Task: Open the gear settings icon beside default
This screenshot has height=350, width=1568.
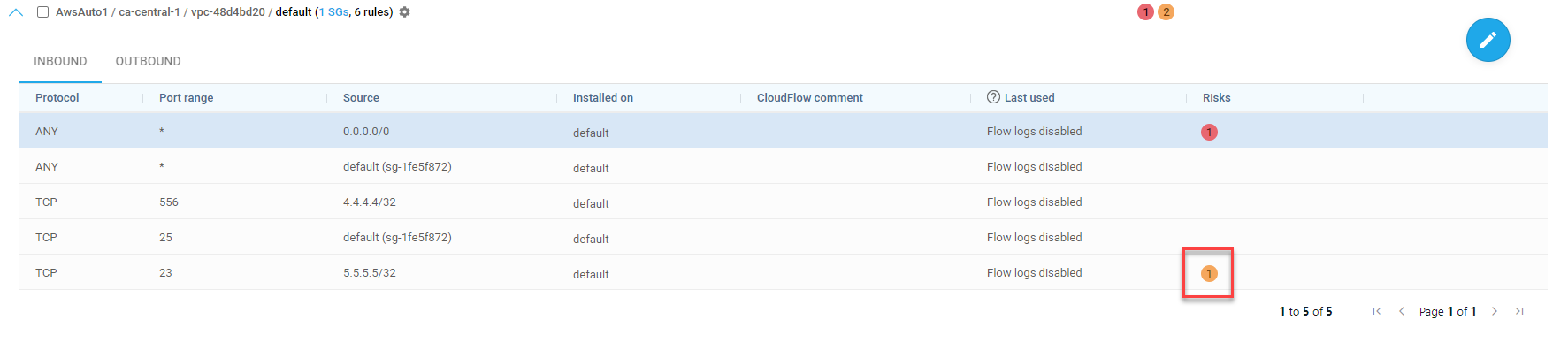Action: pos(405,12)
